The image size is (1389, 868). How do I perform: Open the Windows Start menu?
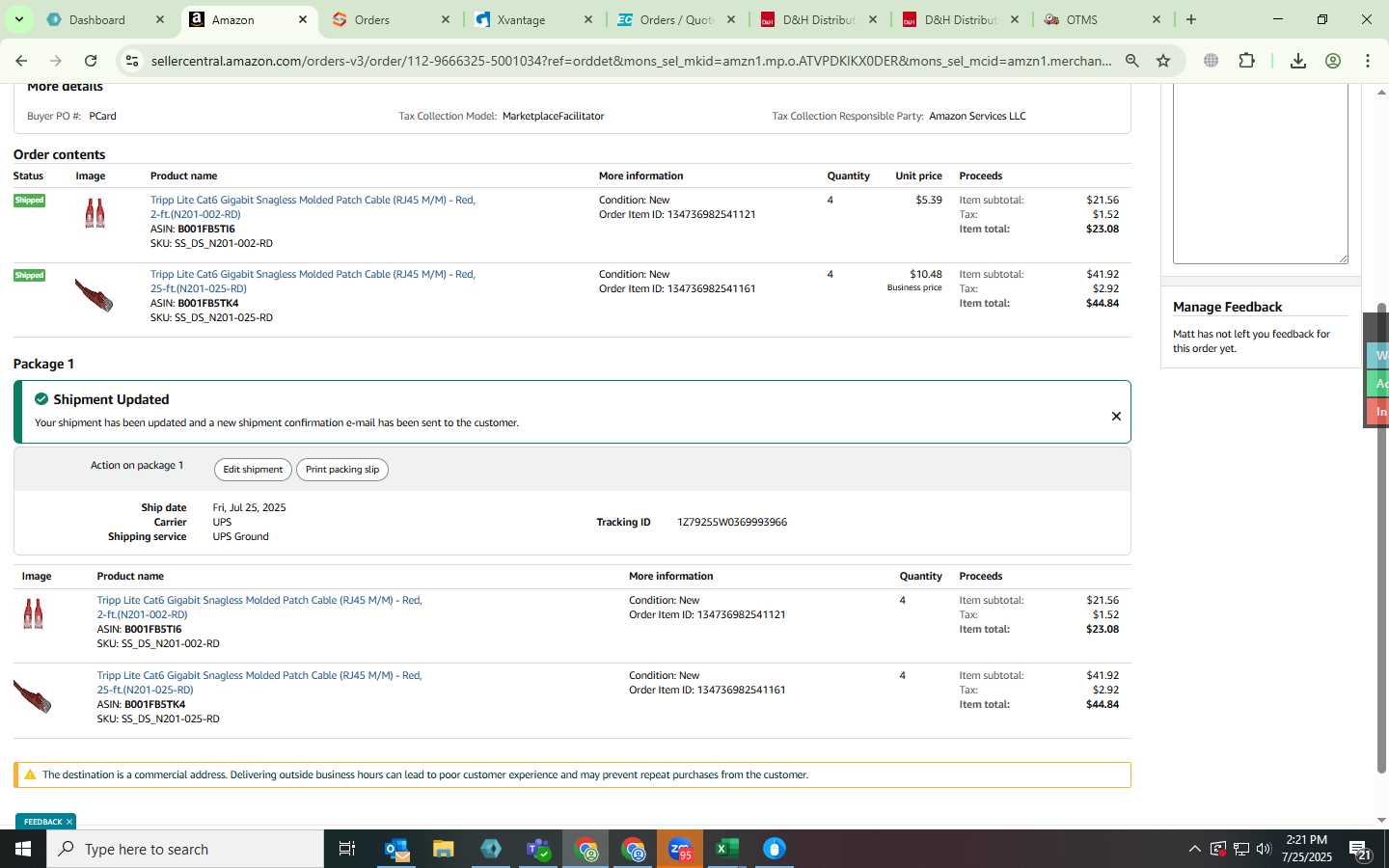(x=23, y=849)
